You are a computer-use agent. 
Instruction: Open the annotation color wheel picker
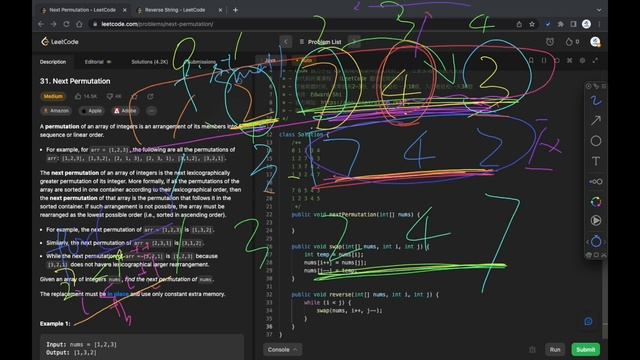(x=596, y=202)
